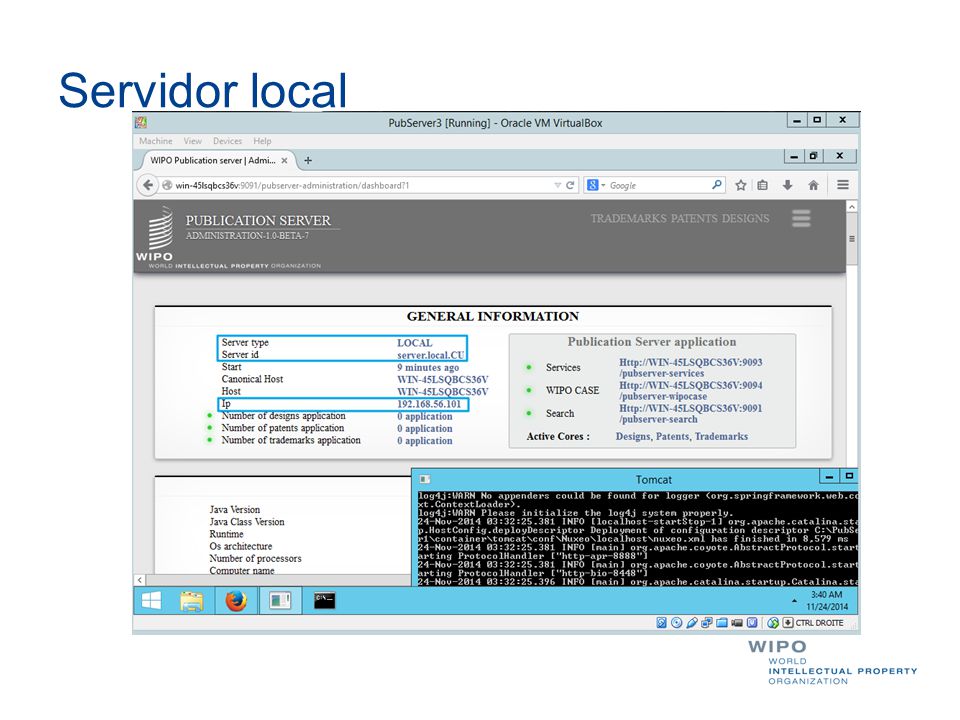Go to TRADEMARKS in the page header

[628, 219]
